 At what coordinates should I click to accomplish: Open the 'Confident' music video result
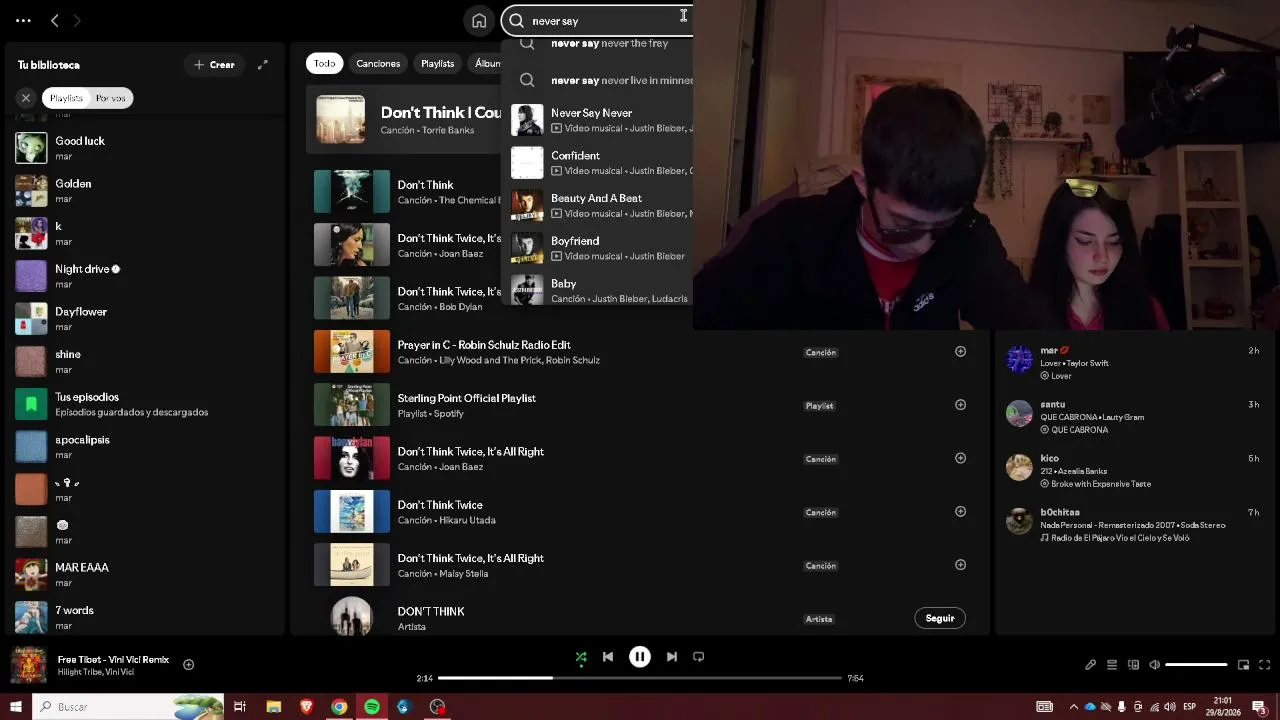pyautogui.click(x=600, y=163)
